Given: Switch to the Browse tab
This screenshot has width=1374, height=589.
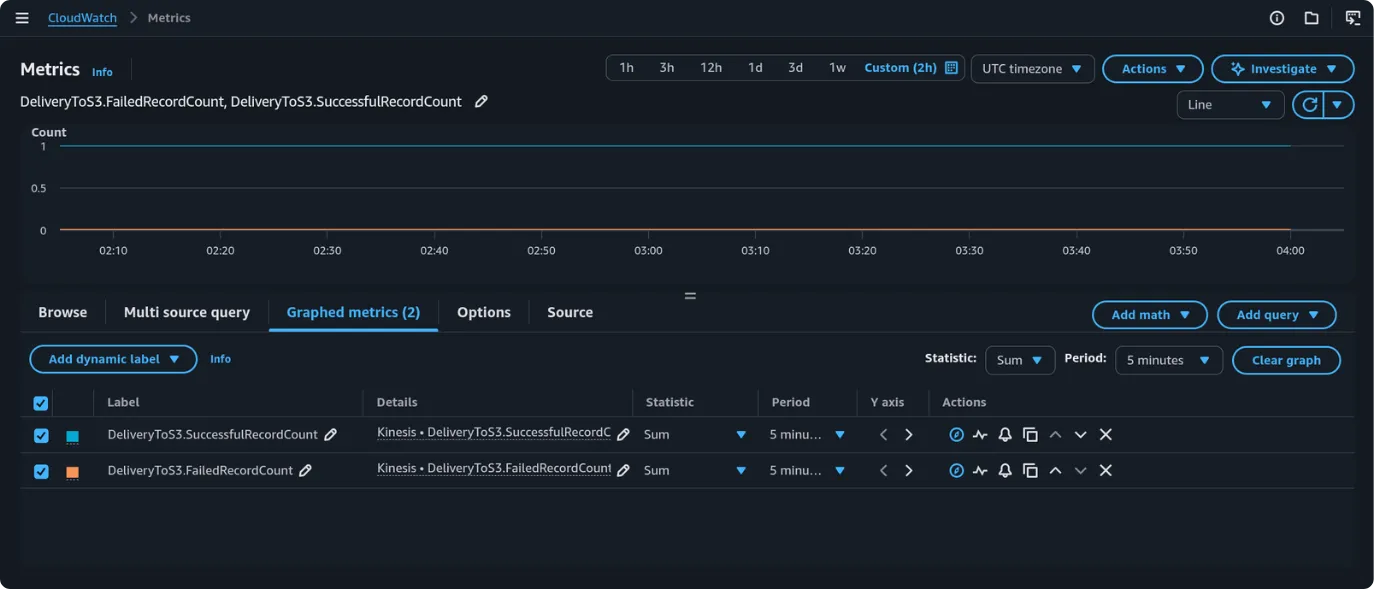Looking at the screenshot, I should point(63,312).
